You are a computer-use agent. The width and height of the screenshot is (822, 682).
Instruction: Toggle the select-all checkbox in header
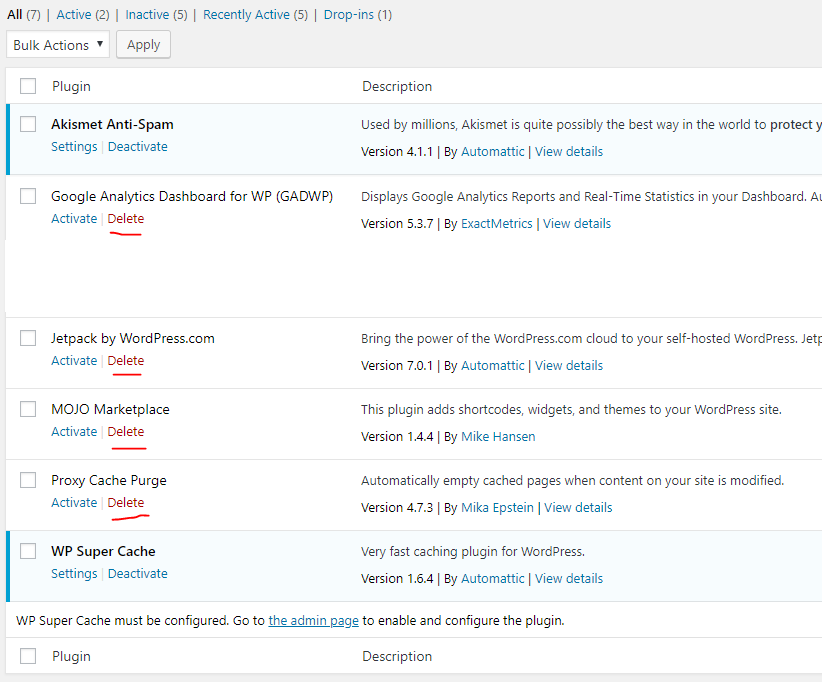pos(28,86)
